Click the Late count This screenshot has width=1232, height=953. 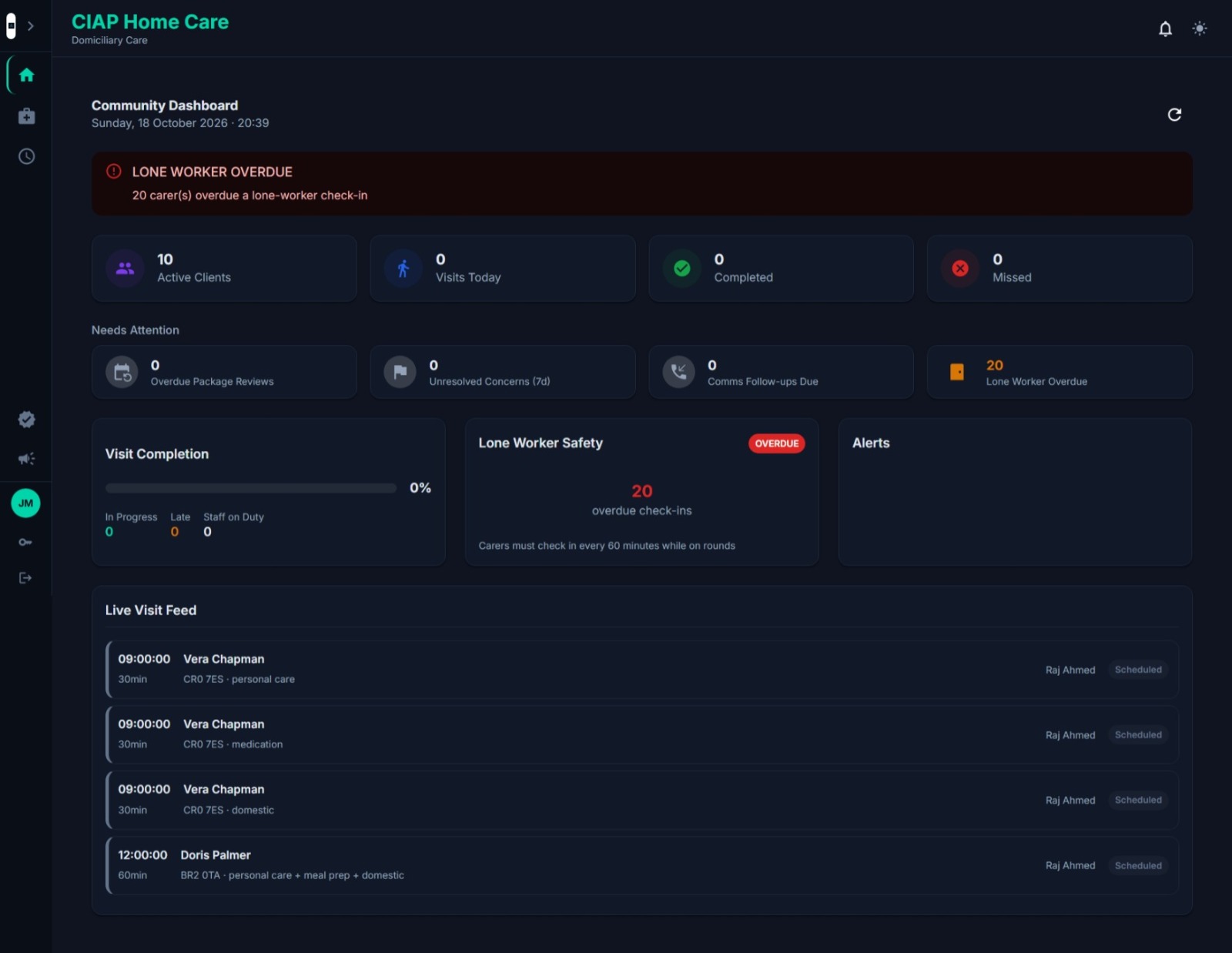click(x=175, y=532)
